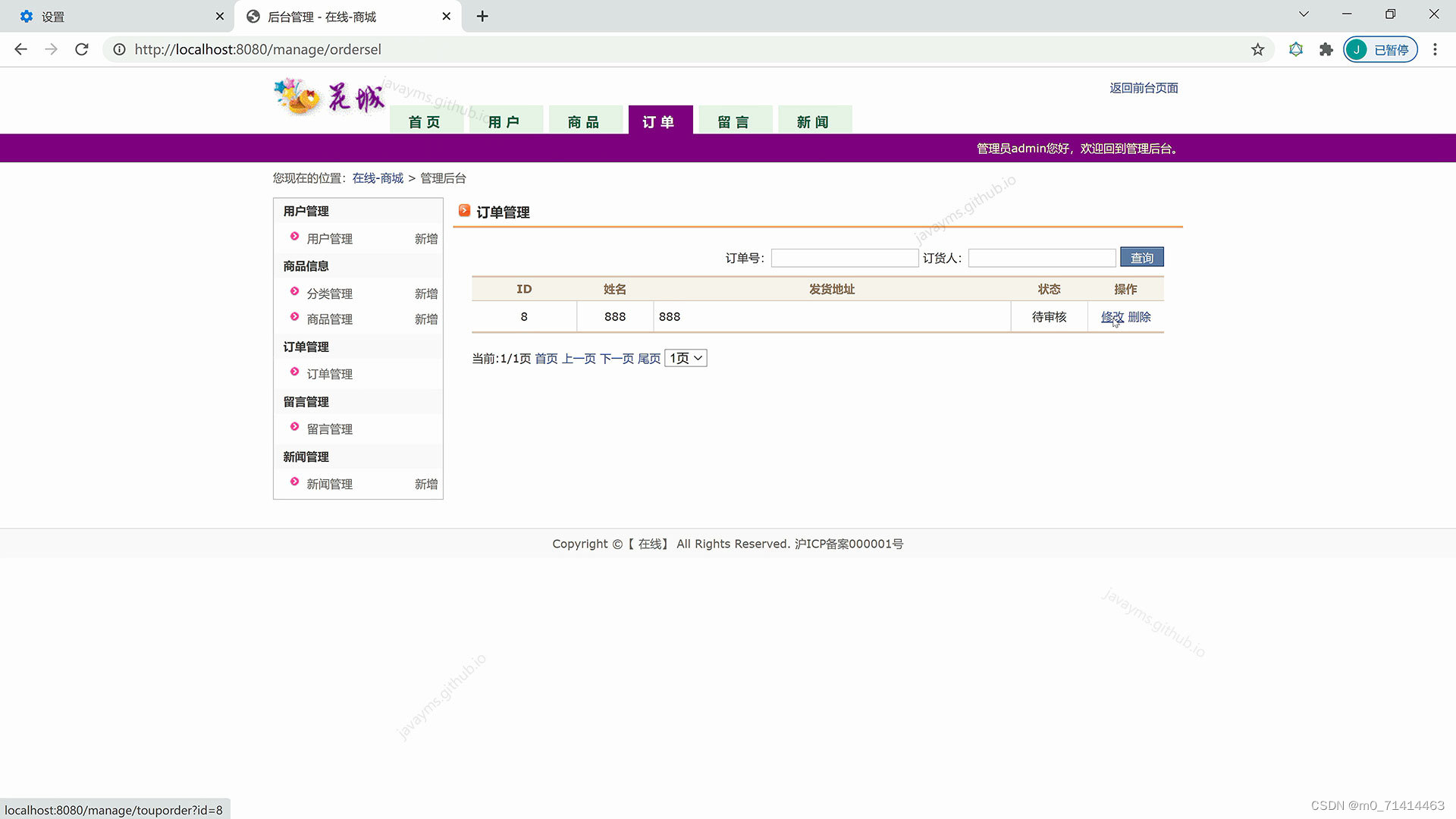This screenshot has height=819, width=1456.
Task: Click the browser forward arrow
Action: tap(51, 49)
